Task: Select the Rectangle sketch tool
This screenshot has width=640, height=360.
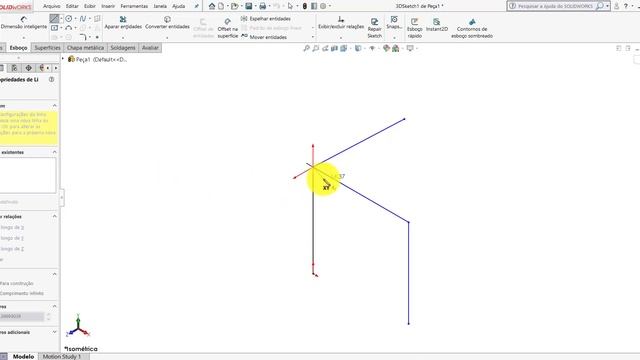Action: click(x=54, y=28)
